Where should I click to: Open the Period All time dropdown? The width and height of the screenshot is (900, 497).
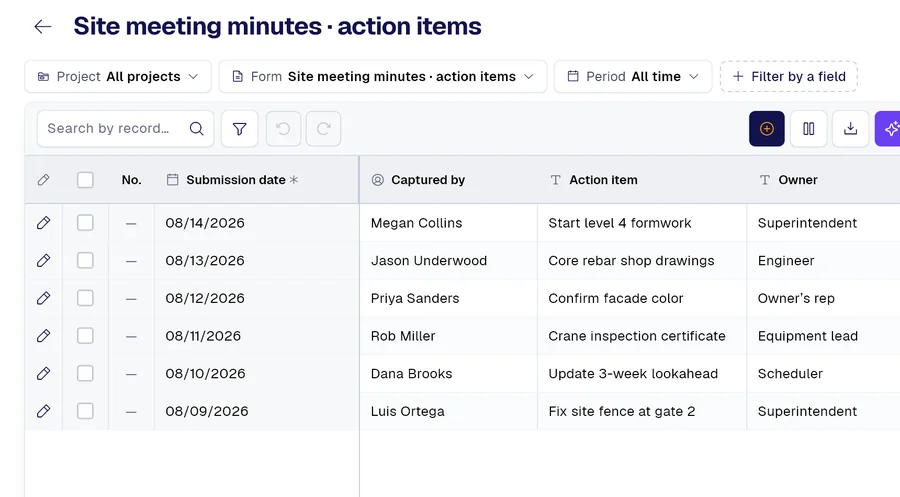633,76
